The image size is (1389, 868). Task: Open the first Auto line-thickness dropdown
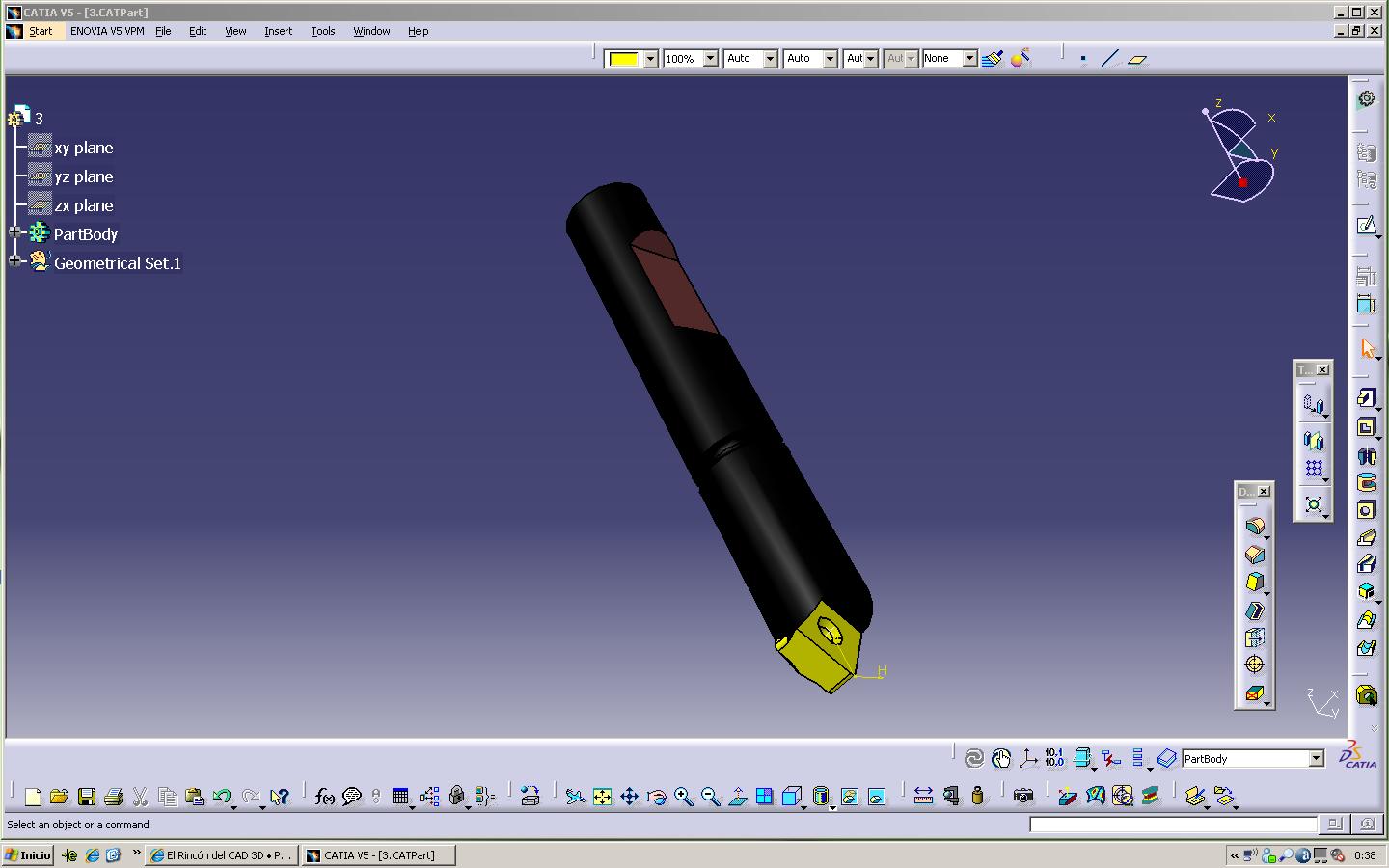pos(771,59)
